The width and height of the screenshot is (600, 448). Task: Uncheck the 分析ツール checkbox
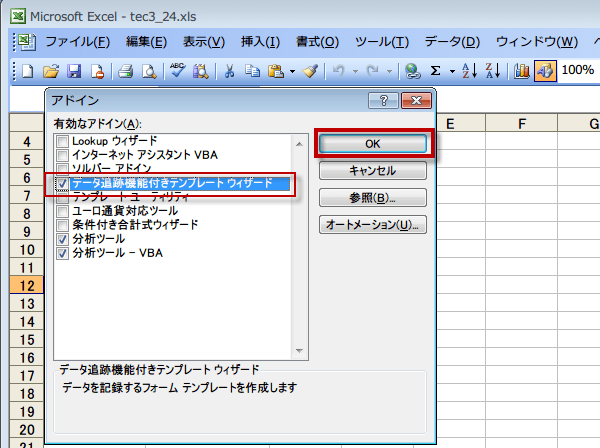click(62, 239)
